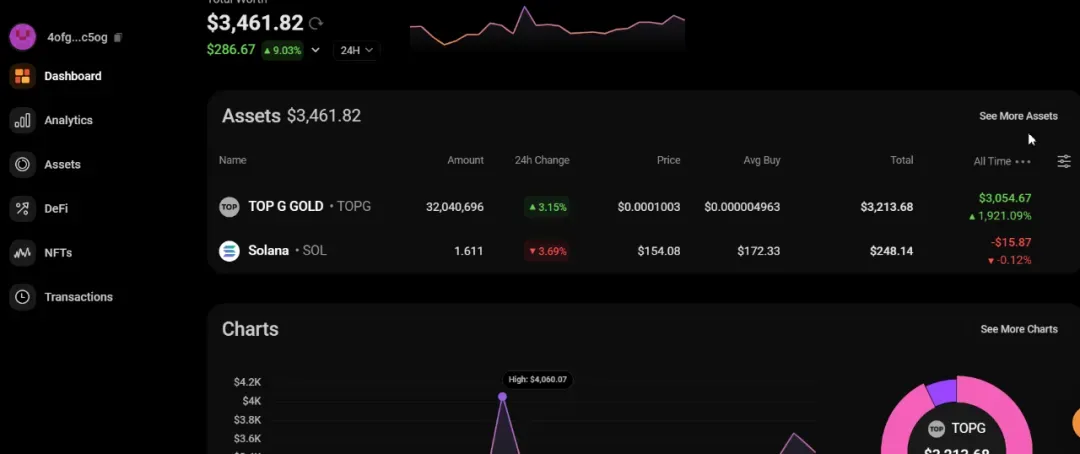Viewport: 1080px width, 454px height.
Task: Sort by the Avg Buy column header
Action: click(x=762, y=160)
